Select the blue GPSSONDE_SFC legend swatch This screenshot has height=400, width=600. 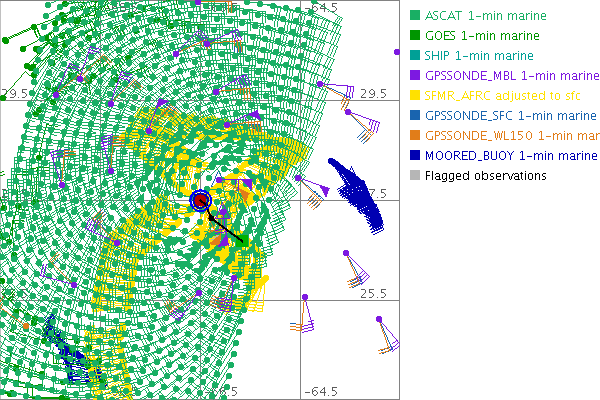pyautogui.click(x=415, y=115)
